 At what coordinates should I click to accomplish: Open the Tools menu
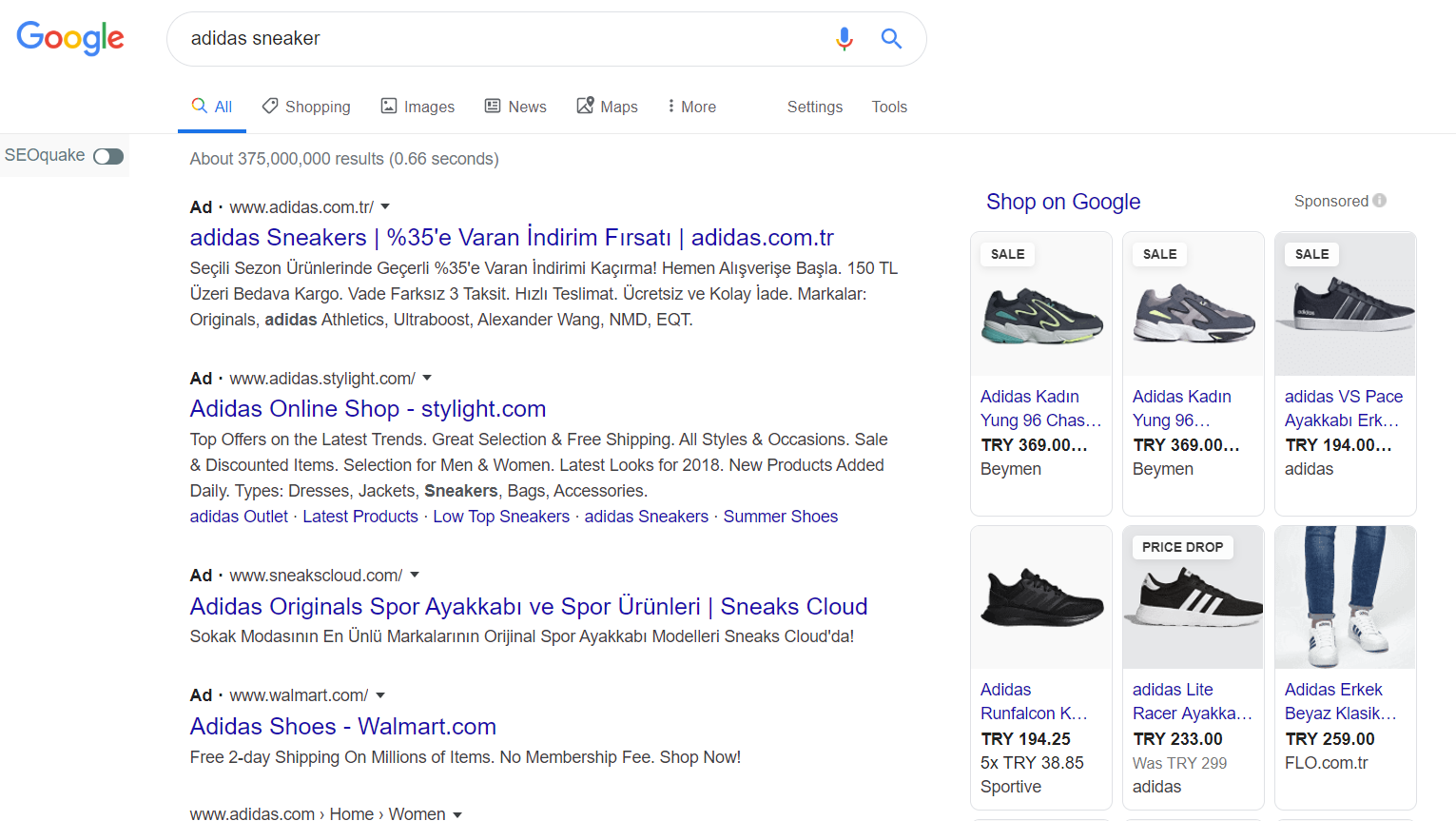point(889,107)
